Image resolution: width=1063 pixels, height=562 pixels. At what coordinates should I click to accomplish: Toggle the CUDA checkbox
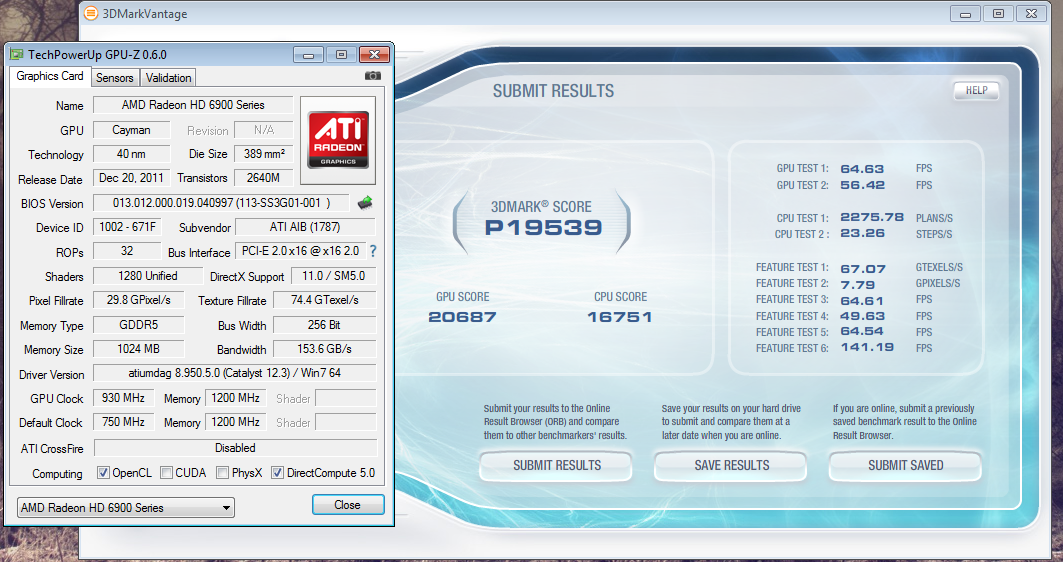[x=166, y=473]
